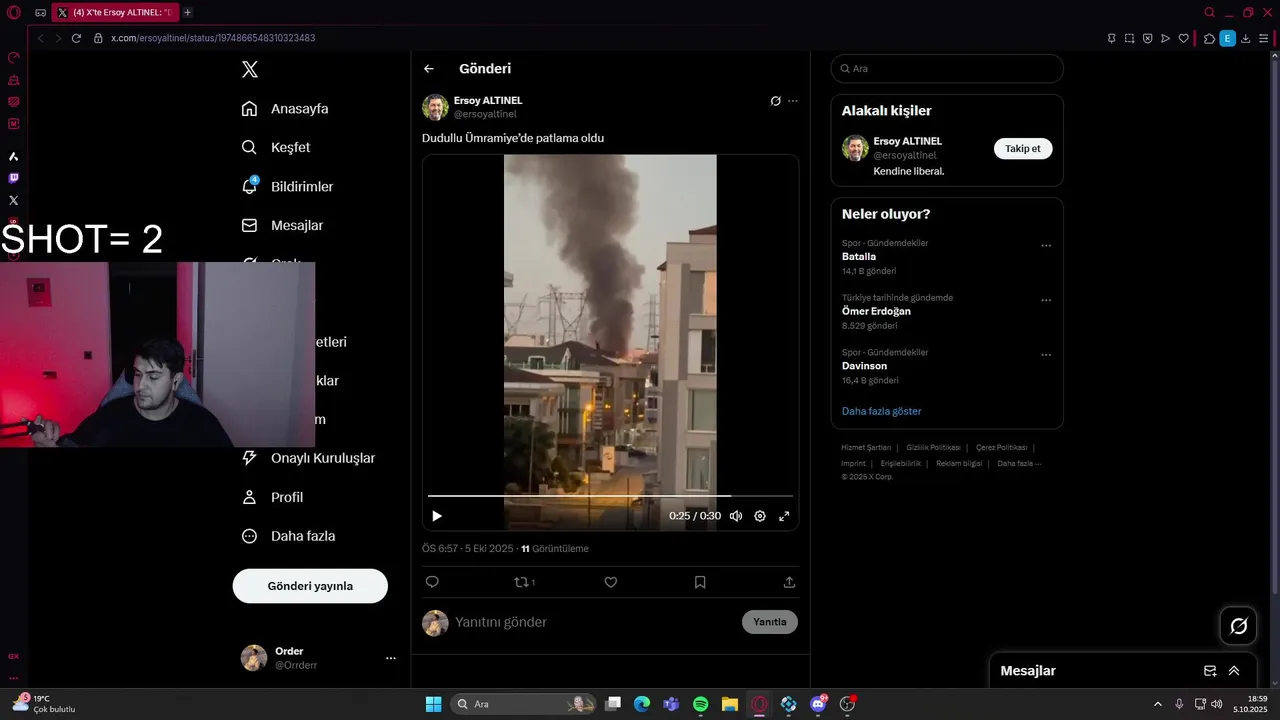Screen dimensions: 1280x720
Task: Open Windows Start menu
Action: 433,704
